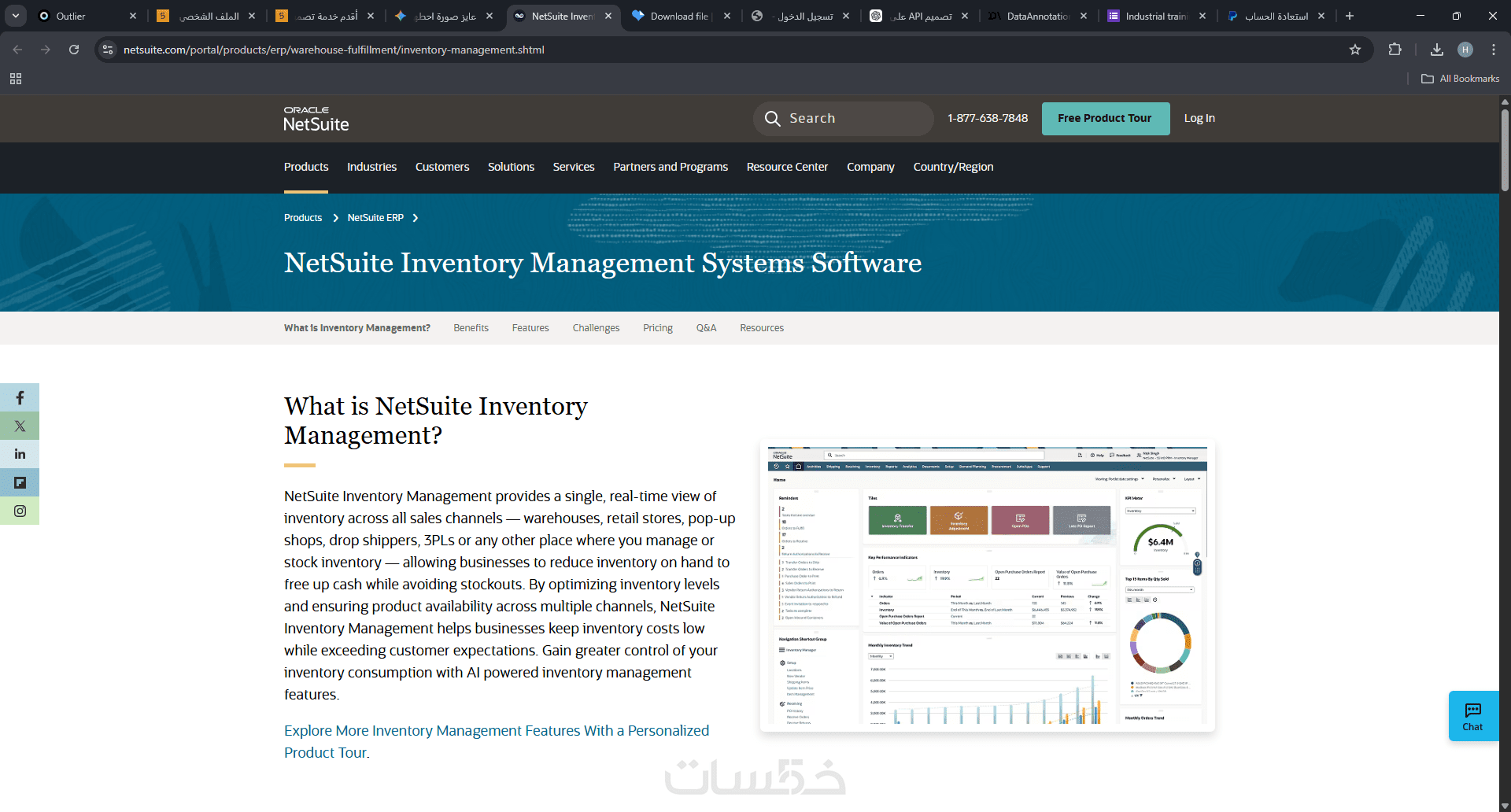Jump to the Challenges section

(596, 328)
